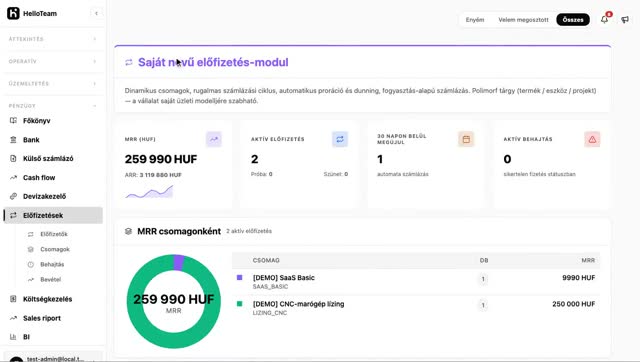Open the announcements megaphone icon

[x=625, y=19]
